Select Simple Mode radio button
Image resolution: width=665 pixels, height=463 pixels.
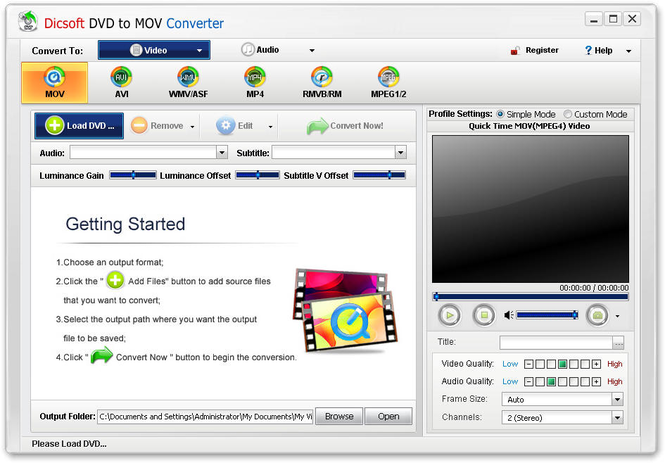(x=500, y=114)
